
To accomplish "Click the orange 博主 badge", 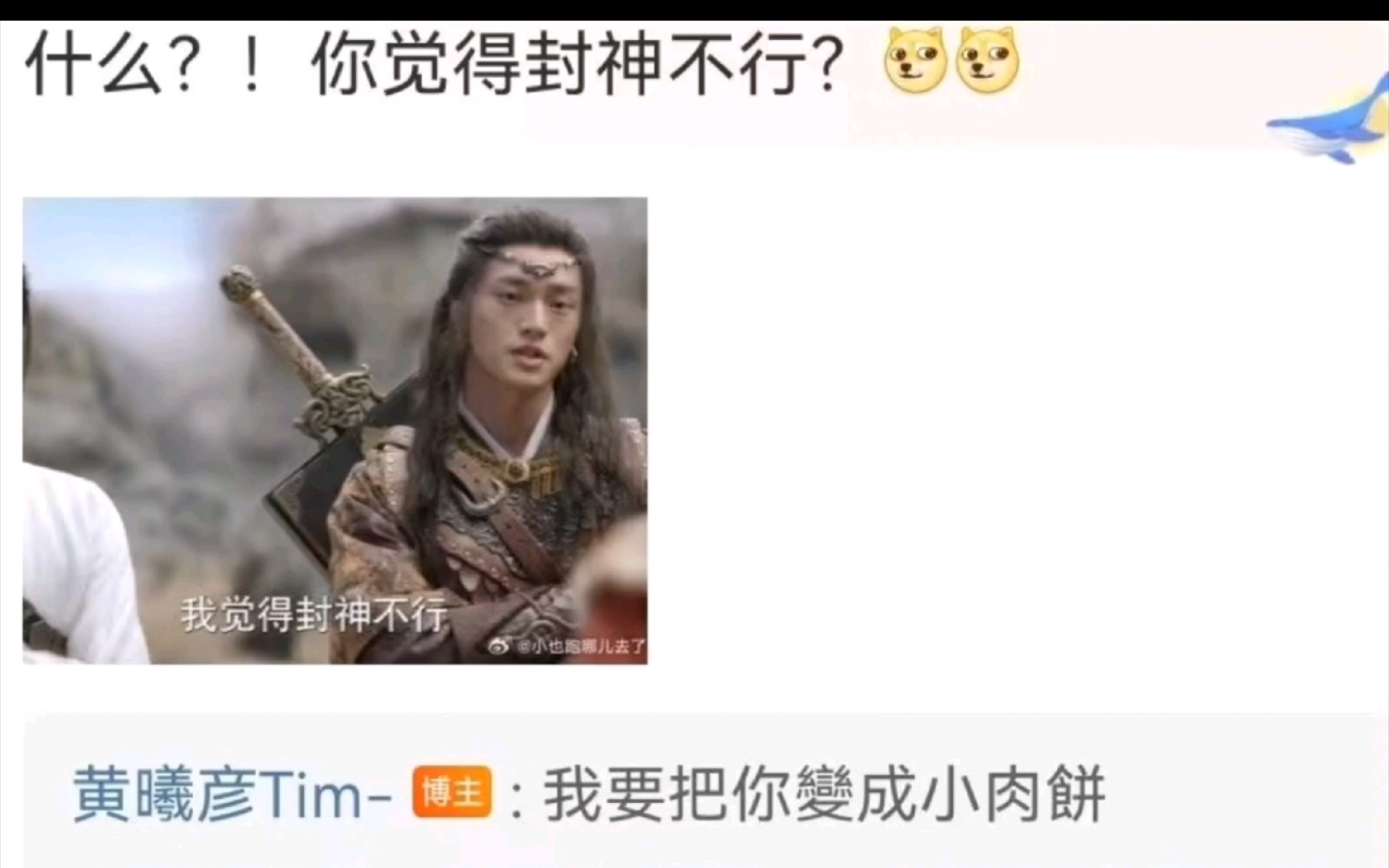I will (x=452, y=792).
